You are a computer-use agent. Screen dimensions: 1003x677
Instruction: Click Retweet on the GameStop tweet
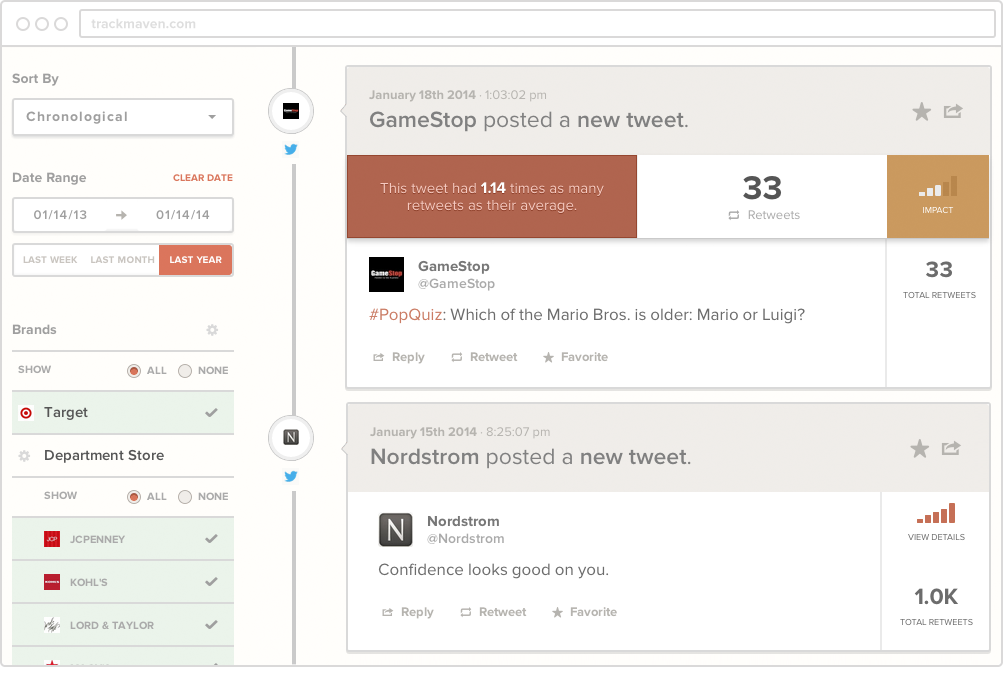[x=484, y=357]
